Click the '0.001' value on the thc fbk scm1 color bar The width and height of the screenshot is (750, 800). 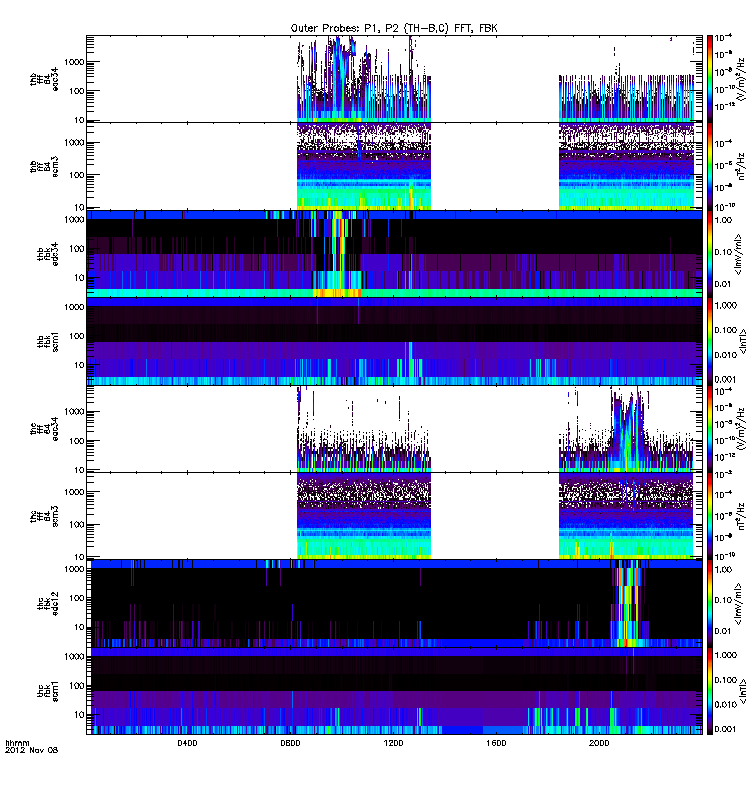726,729
